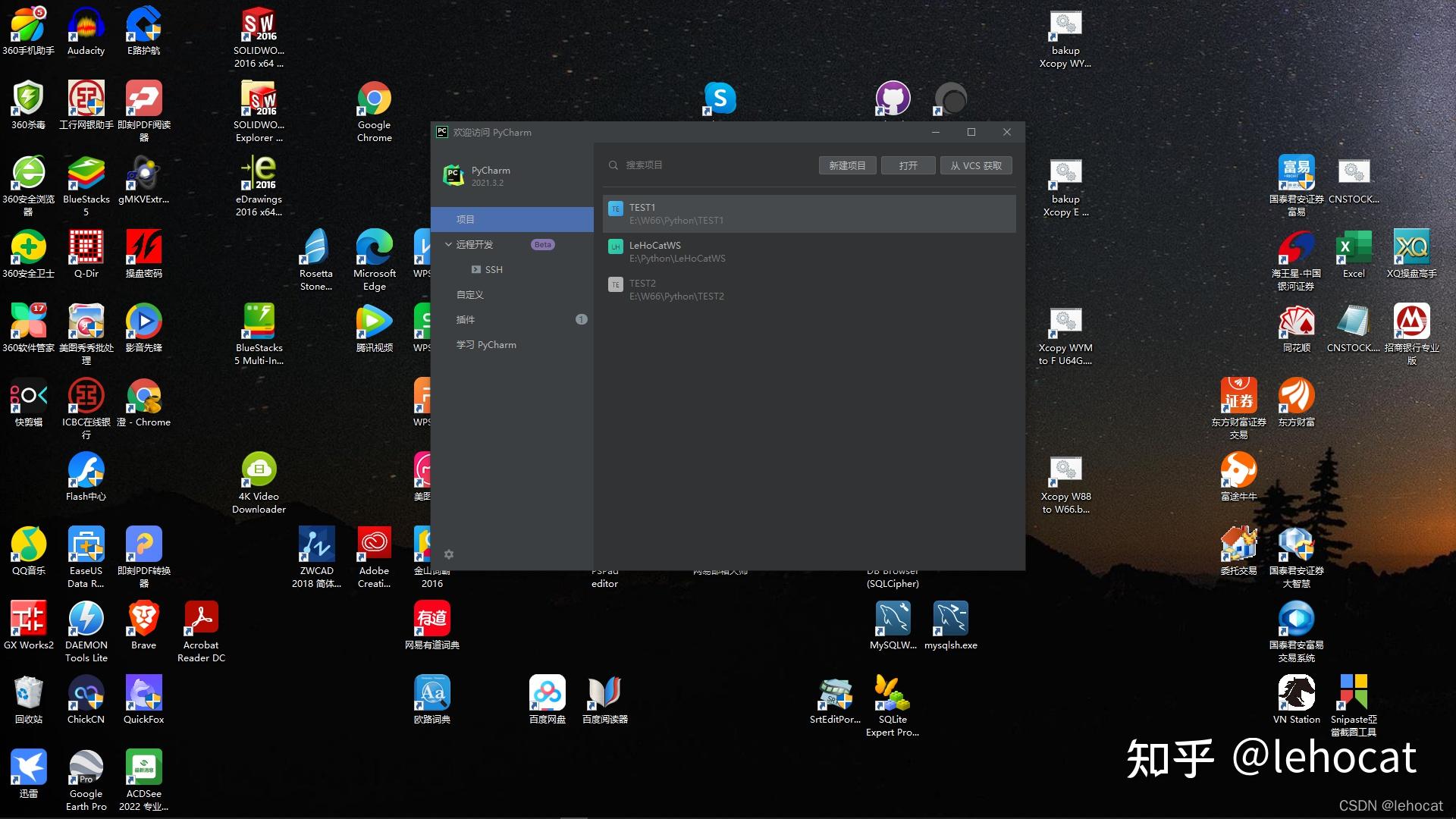
Task: Click the 从 VCS 获取 button
Action: point(976,165)
